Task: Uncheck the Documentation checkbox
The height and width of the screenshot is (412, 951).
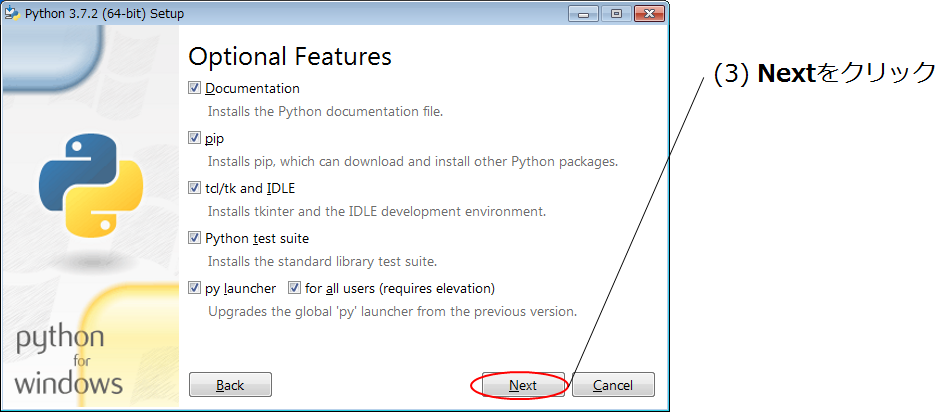Action: pyautogui.click(x=194, y=88)
